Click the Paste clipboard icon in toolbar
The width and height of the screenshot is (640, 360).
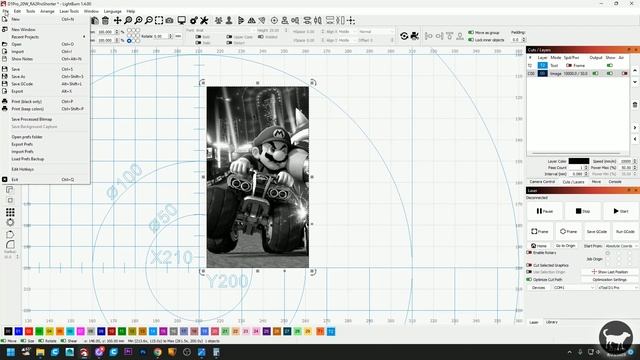pos(95,20)
